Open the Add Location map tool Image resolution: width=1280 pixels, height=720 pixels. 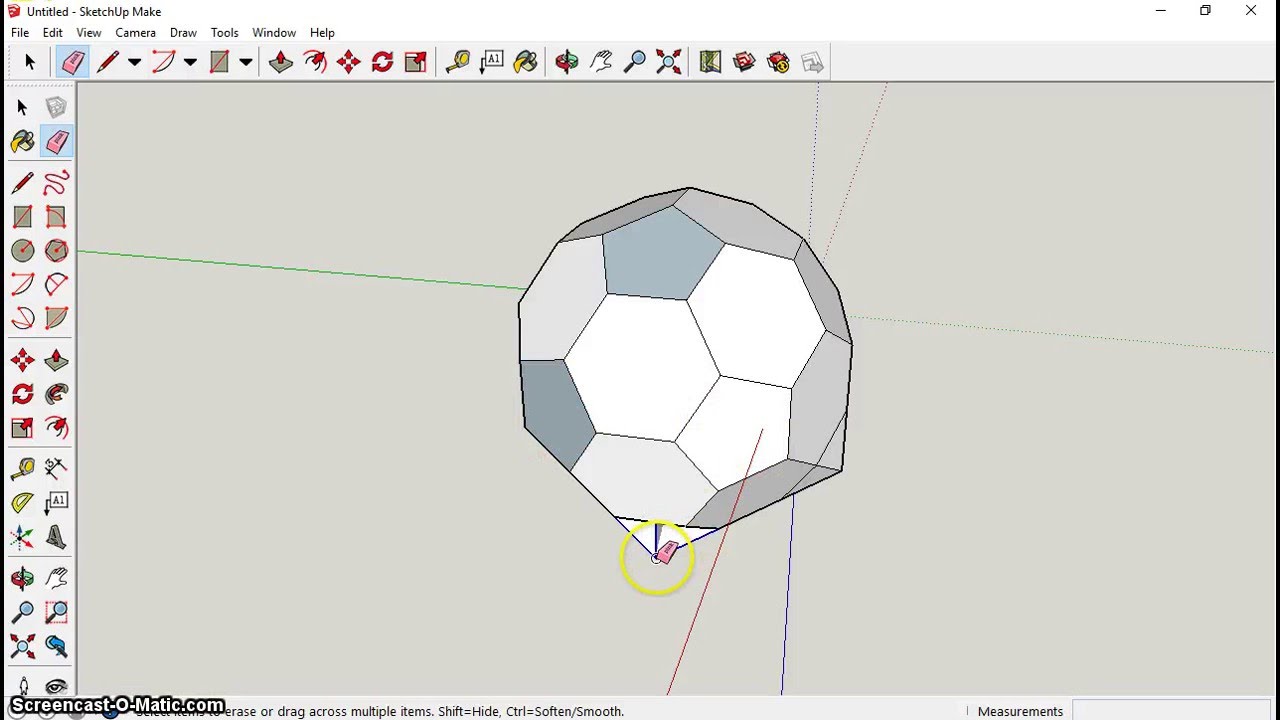point(710,62)
